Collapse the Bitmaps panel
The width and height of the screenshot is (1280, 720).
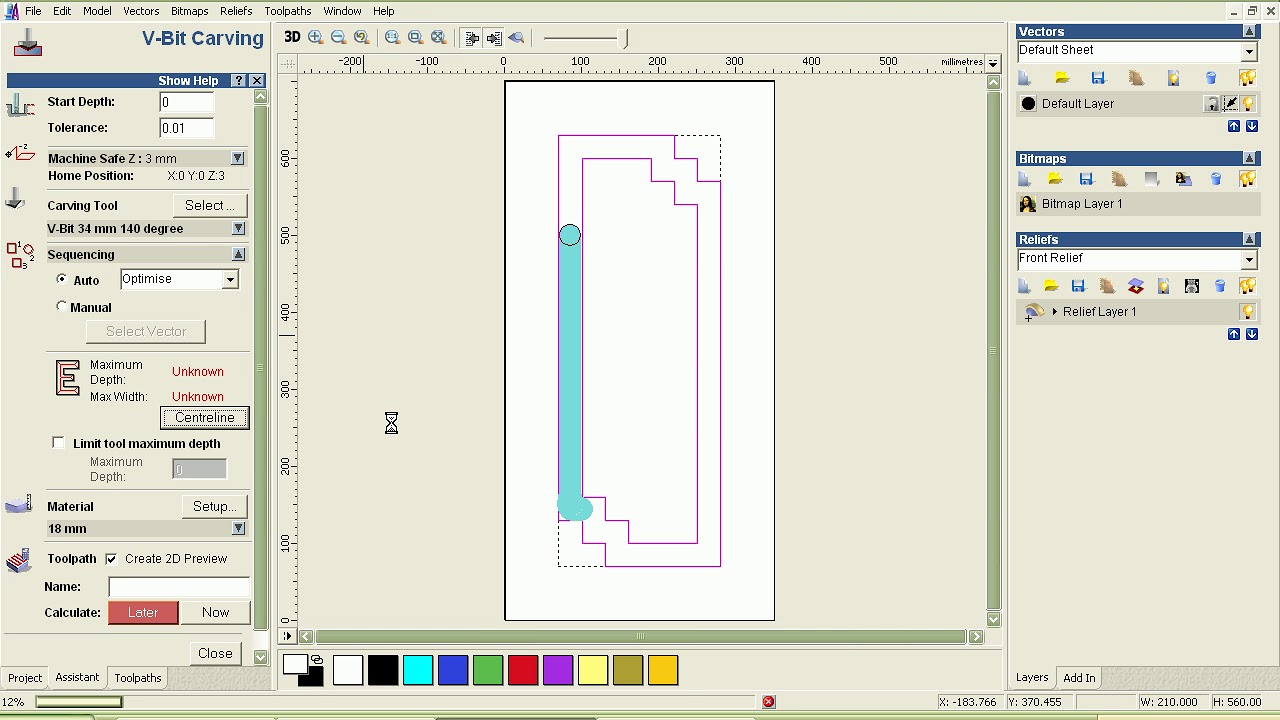tap(1249, 158)
